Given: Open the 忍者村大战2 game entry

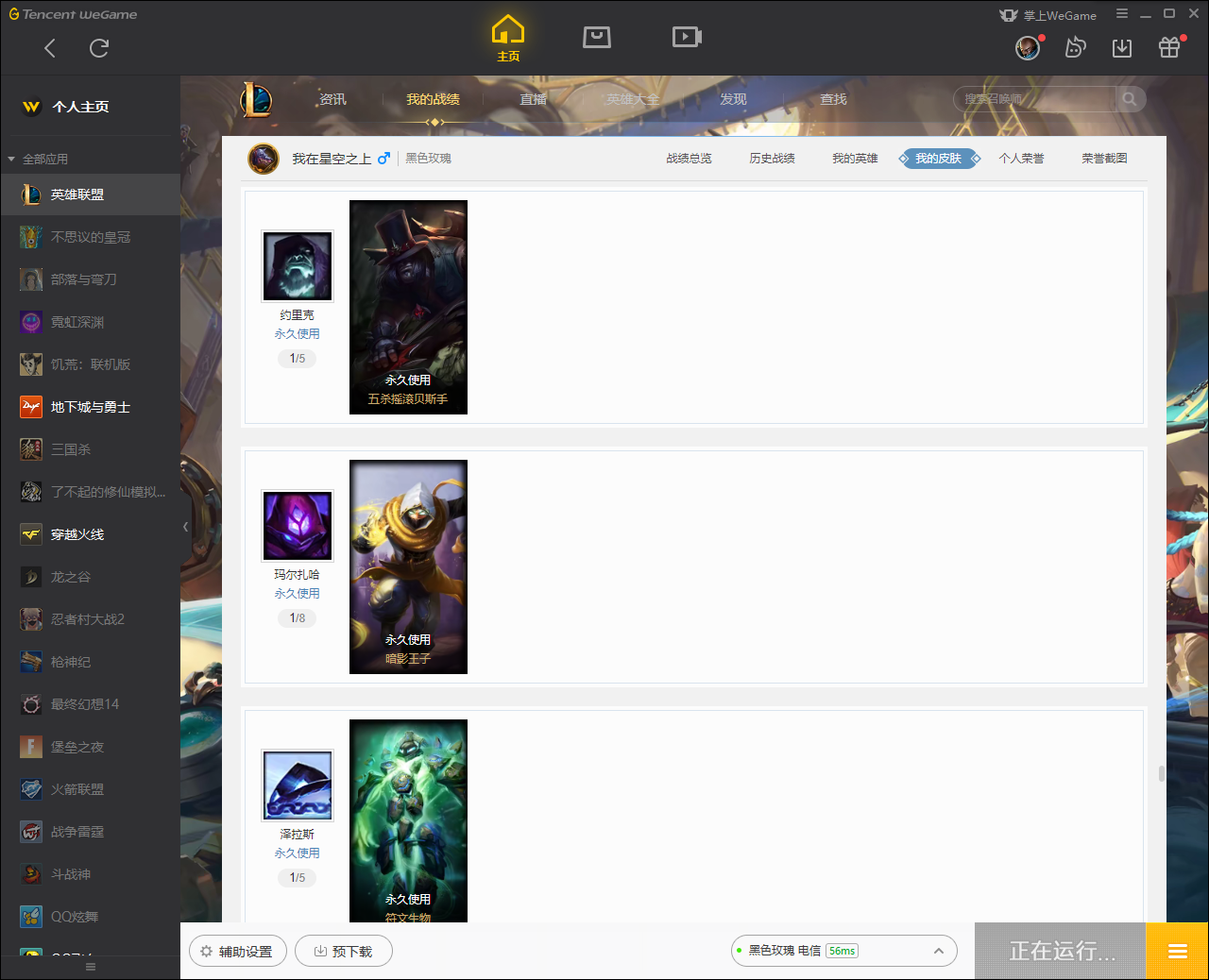Looking at the screenshot, I should tap(91, 619).
